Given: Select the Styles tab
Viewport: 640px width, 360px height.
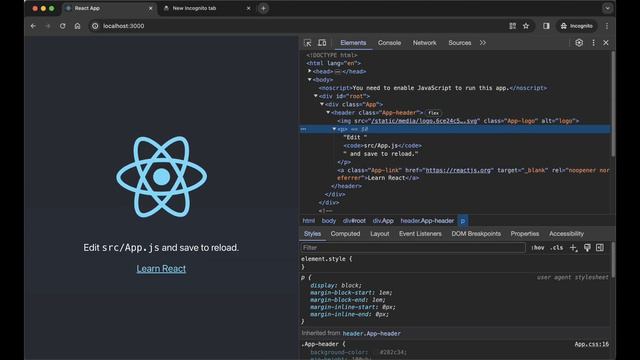Looking at the screenshot, I should point(312,234).
